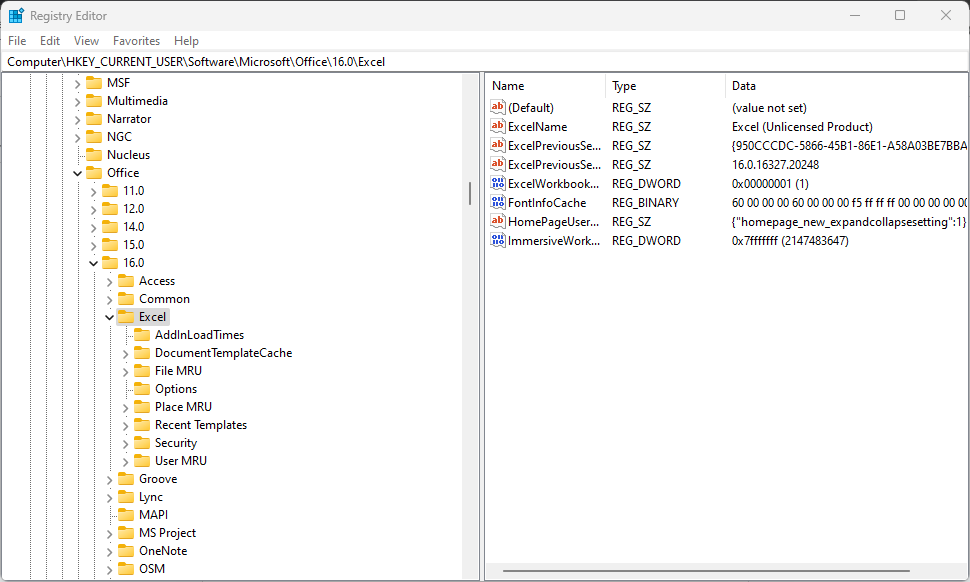Expand the MS Project key

[109, 534]
